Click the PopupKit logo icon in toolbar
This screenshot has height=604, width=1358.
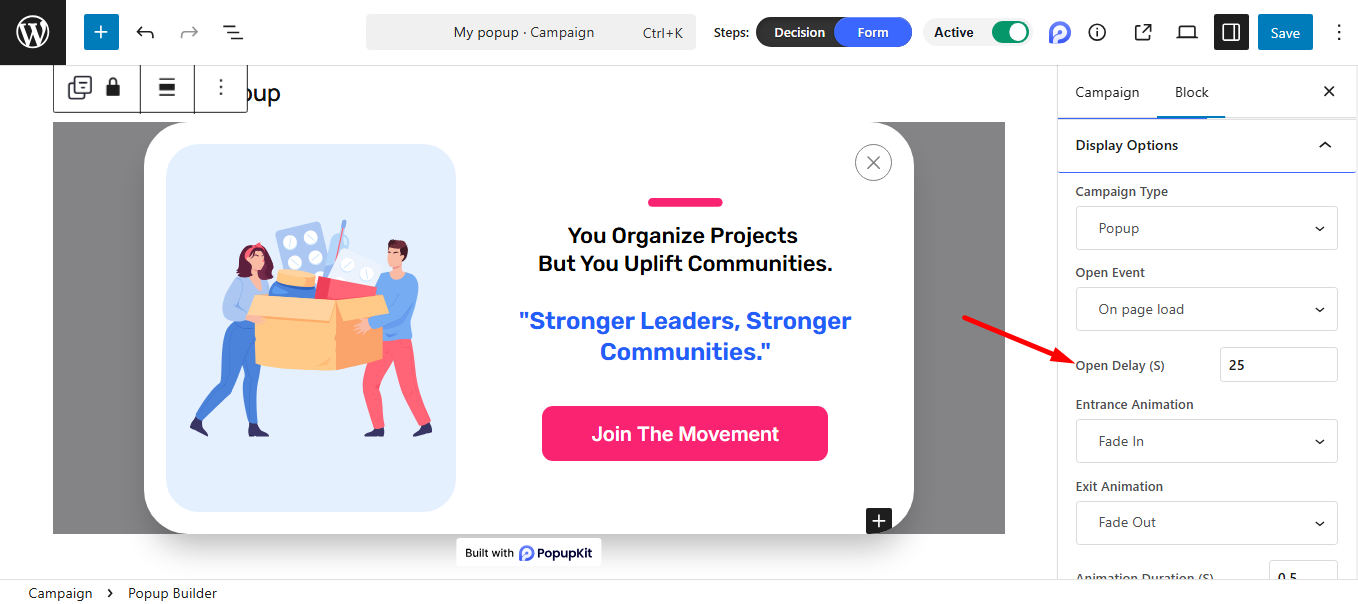pyautogui.click(x=1060, y=33)
